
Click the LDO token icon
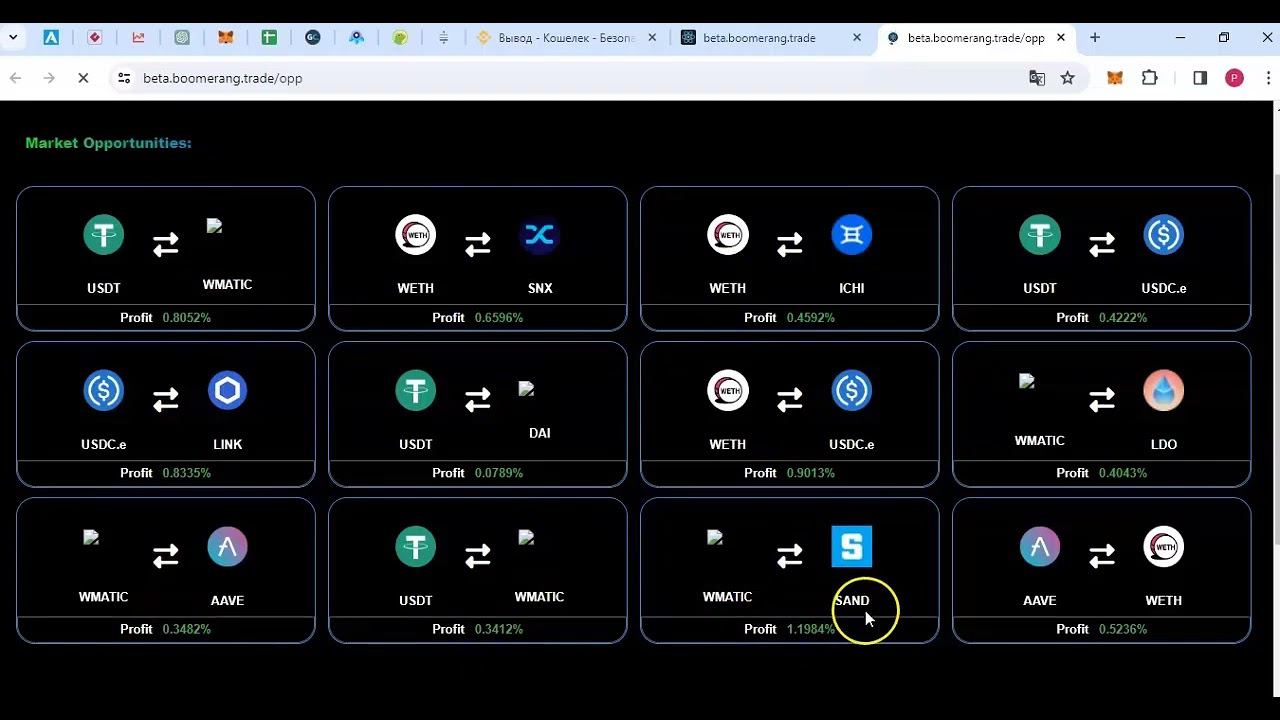(1163, 391)
